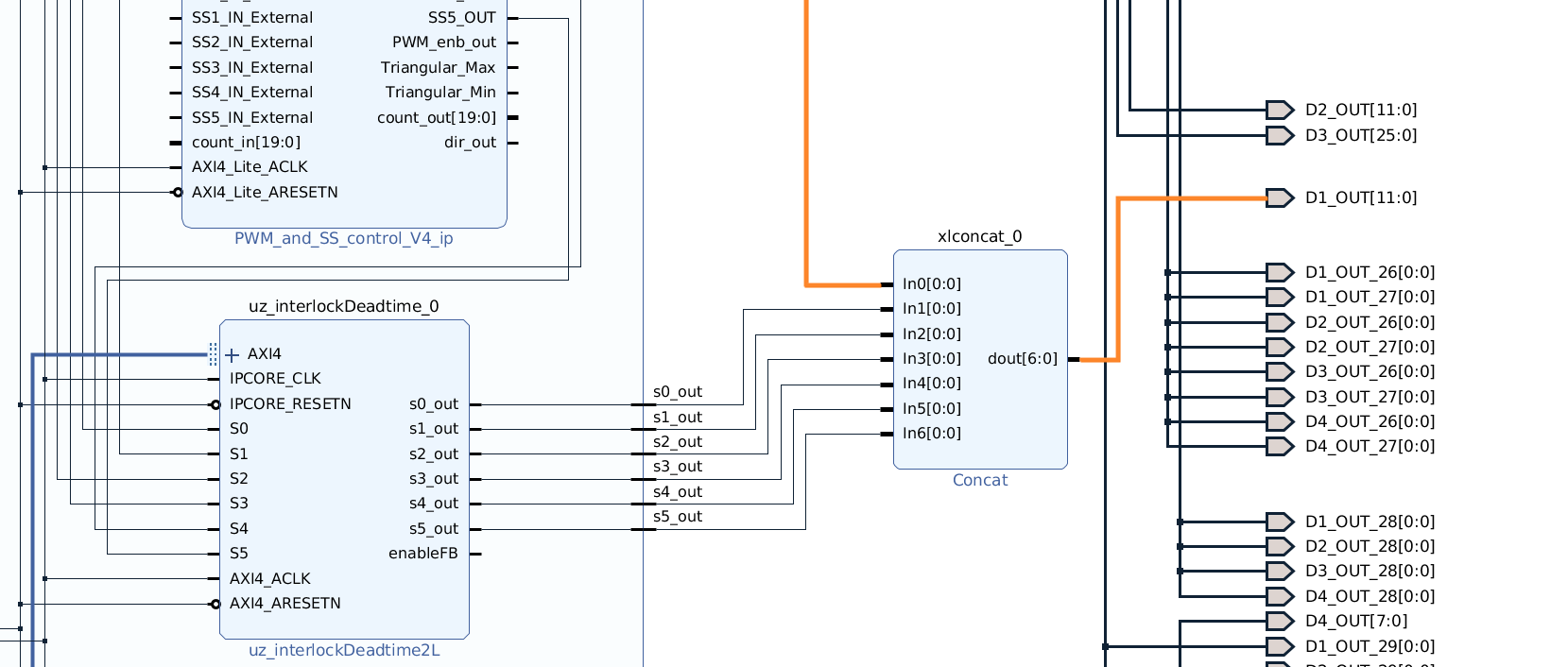Click the D1_OUT[11:0] output port symbol
1568x667 pixels.
pos(1279,198)
